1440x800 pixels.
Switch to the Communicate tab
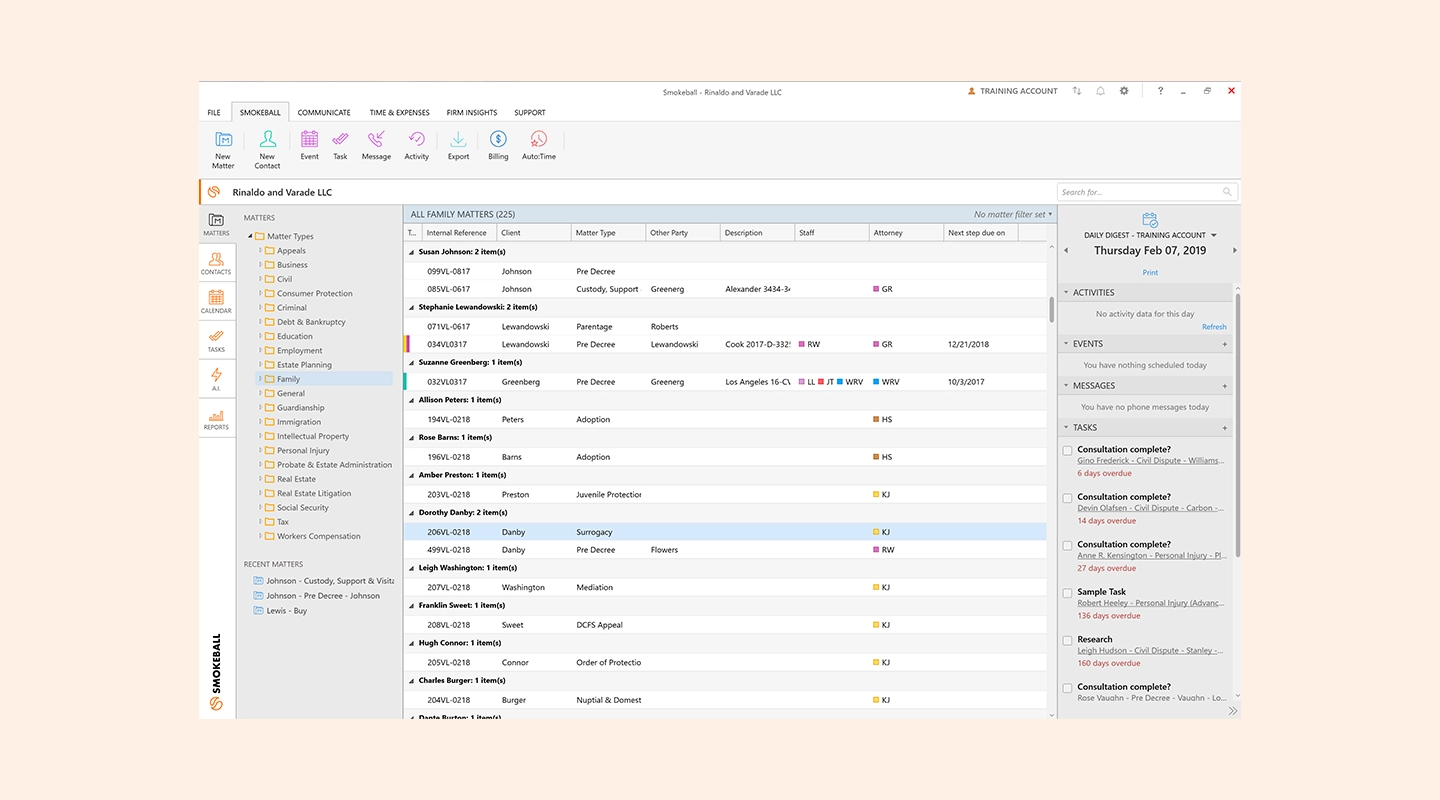click(x=324, y=113)
